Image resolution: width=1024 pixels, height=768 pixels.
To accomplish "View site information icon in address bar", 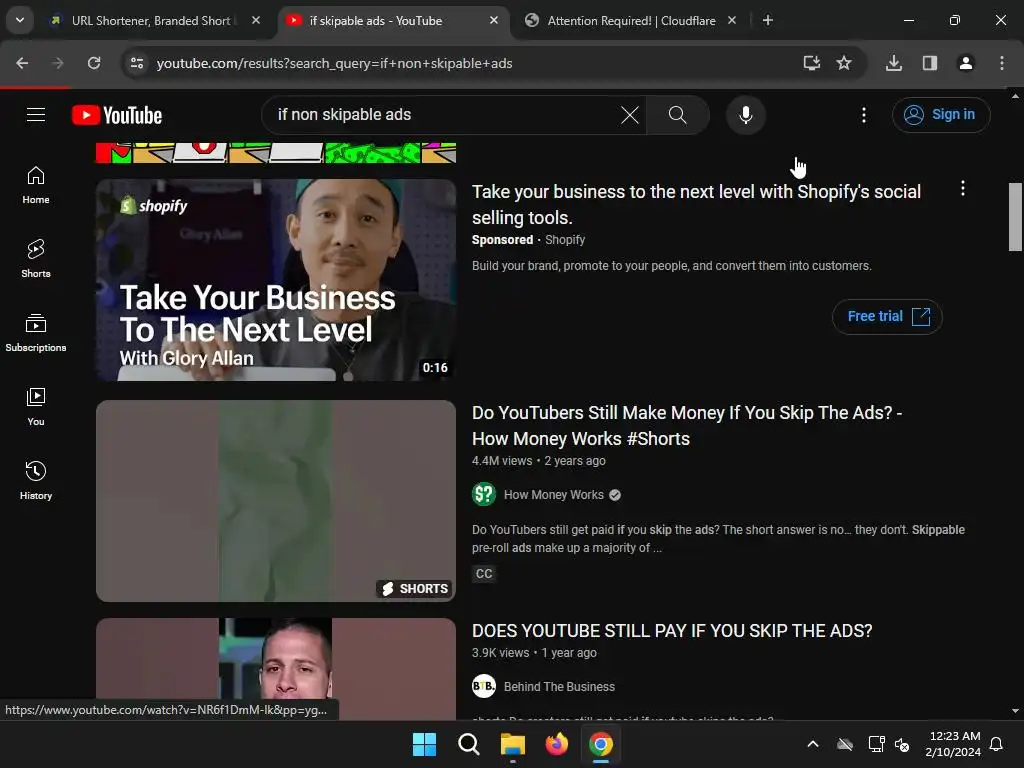I will coord(137,63).
